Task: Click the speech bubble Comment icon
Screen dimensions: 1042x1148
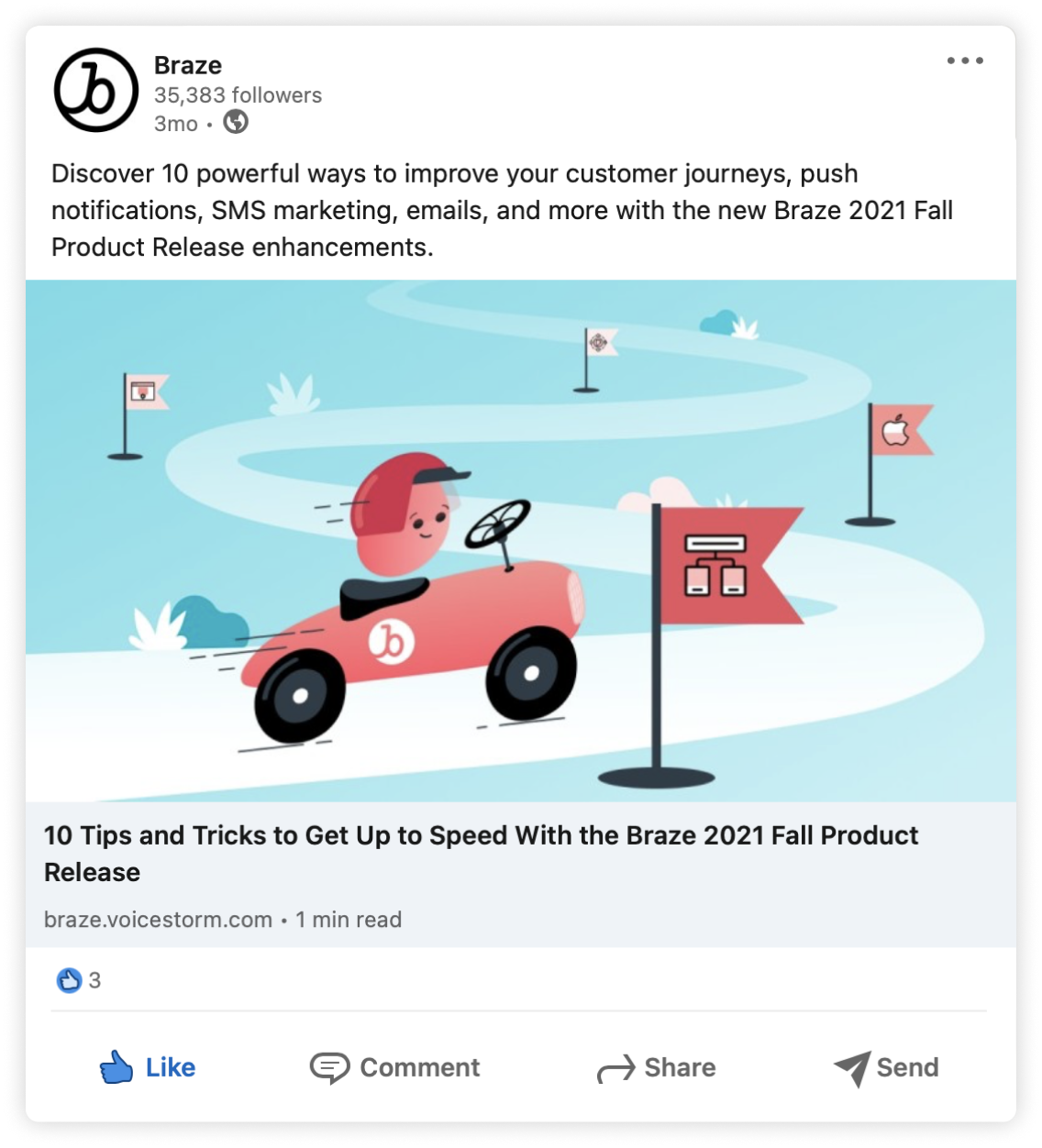Action: pos(329,1068)
